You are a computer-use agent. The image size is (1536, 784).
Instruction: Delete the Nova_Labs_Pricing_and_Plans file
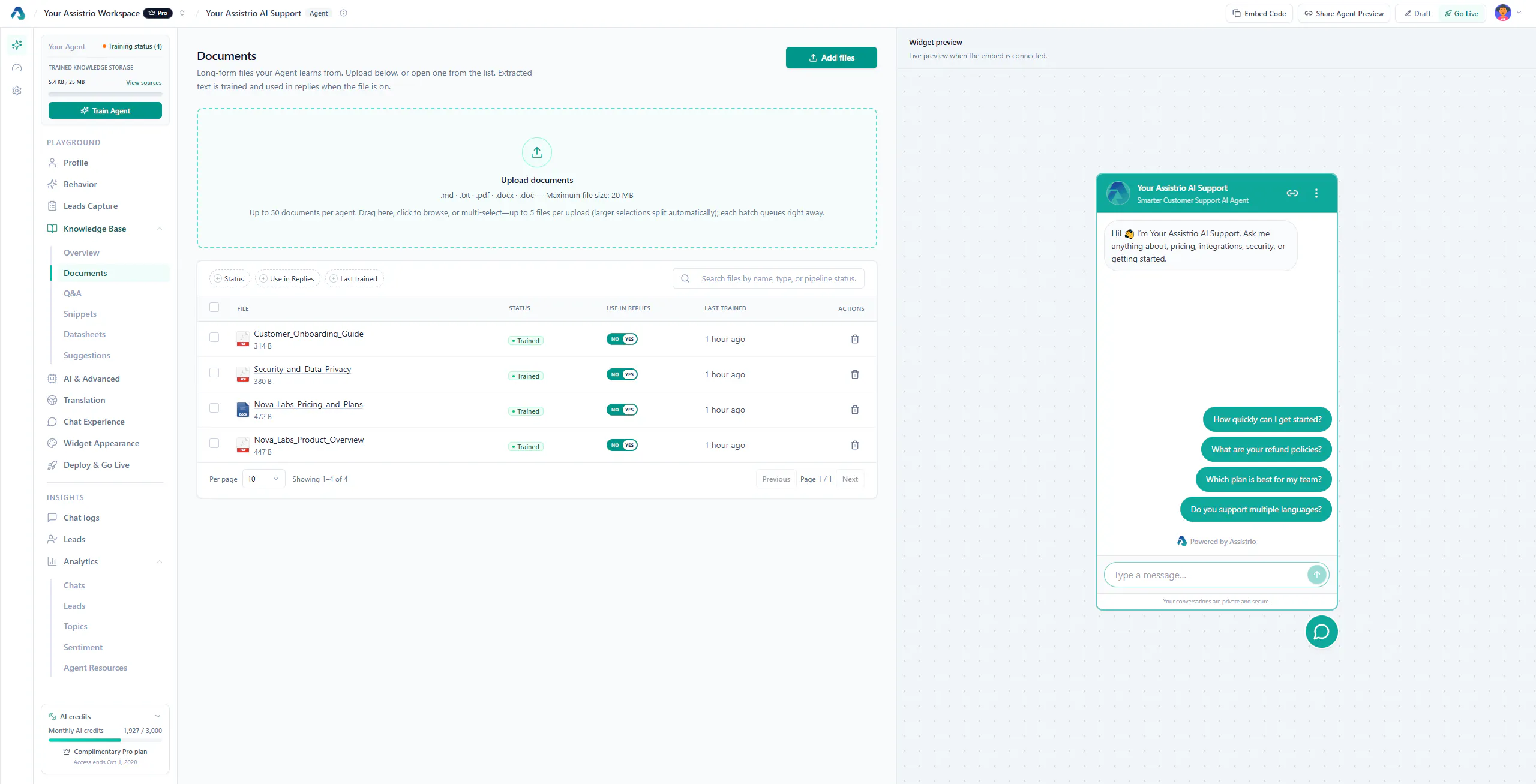pyautogui.click(x=855, y=410)
